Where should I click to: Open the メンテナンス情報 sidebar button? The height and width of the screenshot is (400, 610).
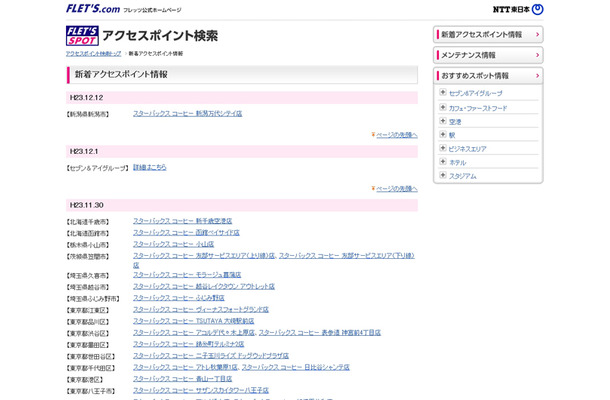(488, 55)
